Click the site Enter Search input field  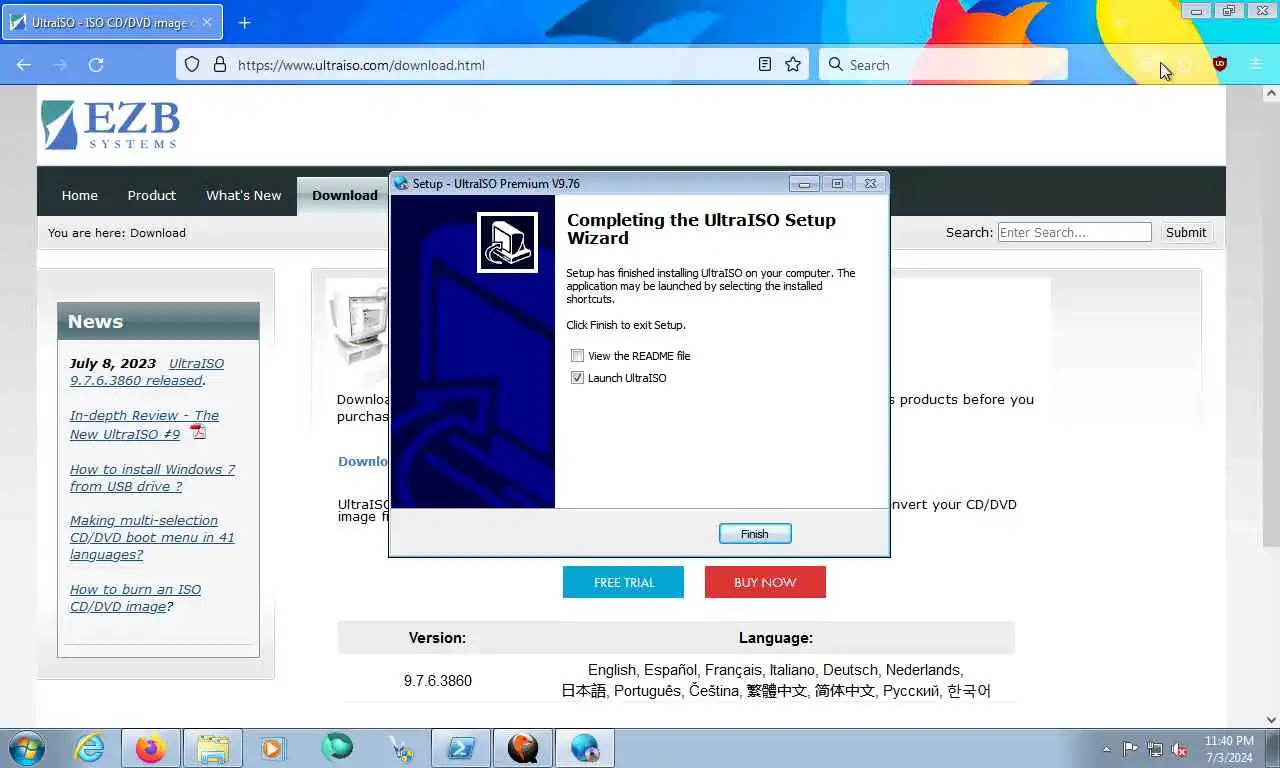pos(1075,232)
